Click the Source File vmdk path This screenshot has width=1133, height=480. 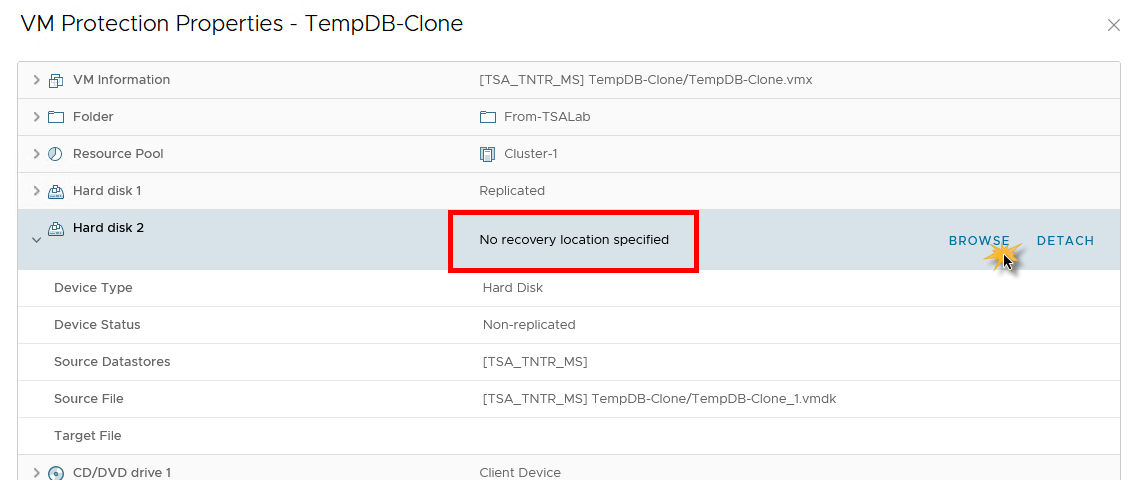(659, 399)
